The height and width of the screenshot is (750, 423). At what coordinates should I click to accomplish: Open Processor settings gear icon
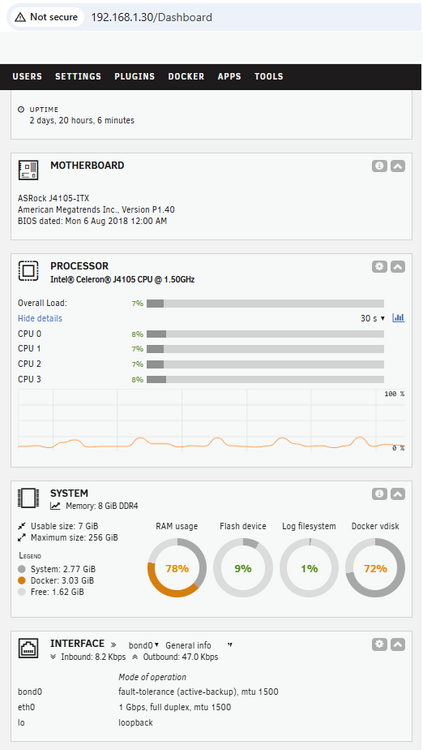coord(379,266)
